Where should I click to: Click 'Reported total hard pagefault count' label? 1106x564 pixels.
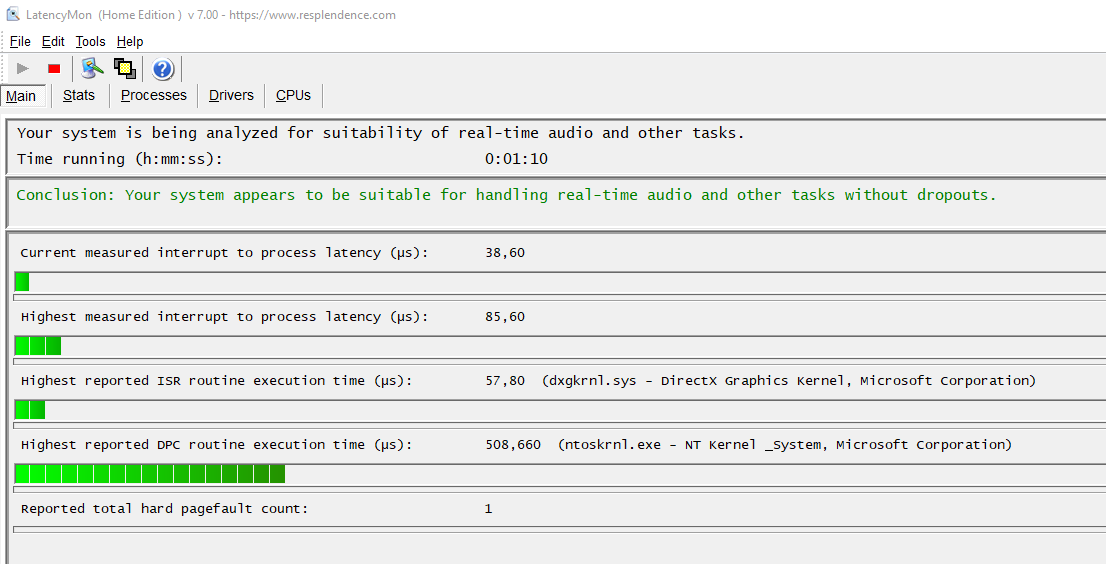click(164, 509)
